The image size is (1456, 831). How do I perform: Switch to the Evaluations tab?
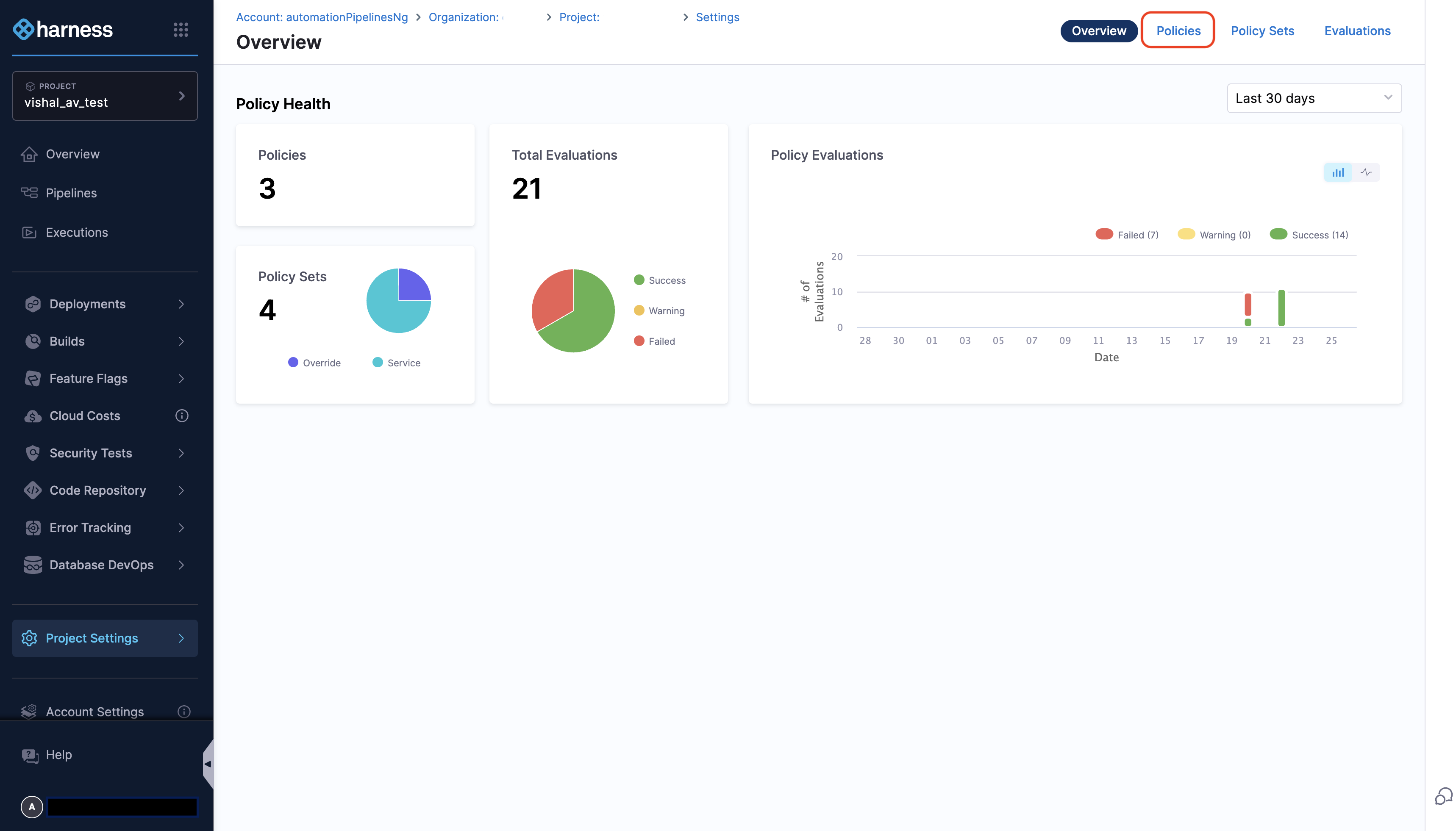(x=1357, y=30)
